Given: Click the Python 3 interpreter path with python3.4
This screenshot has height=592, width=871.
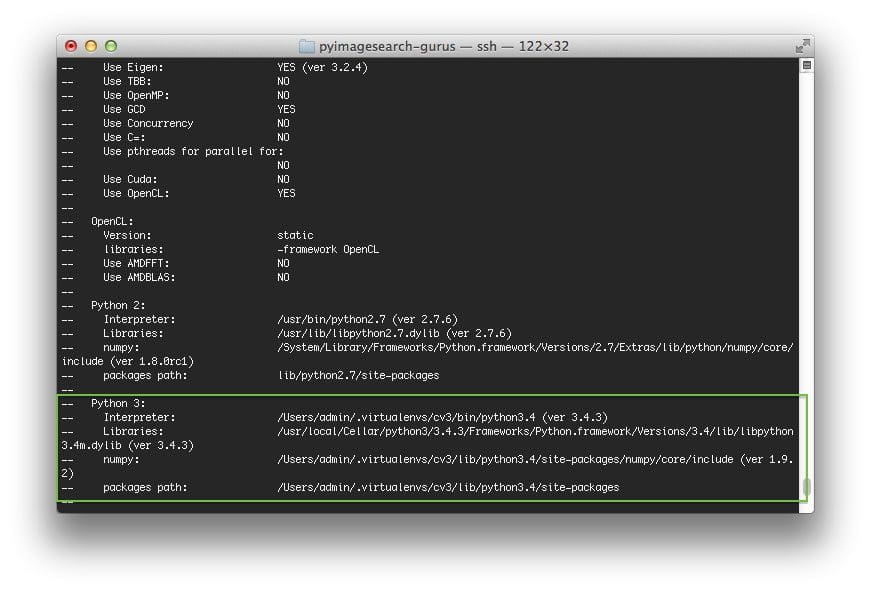Looking at the screenshot, I should tap(442, 417).
